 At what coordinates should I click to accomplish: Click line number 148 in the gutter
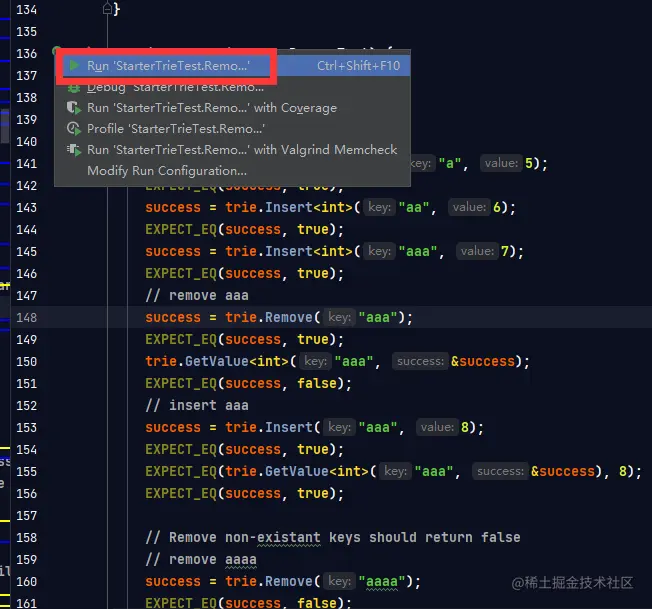(27, 318)
